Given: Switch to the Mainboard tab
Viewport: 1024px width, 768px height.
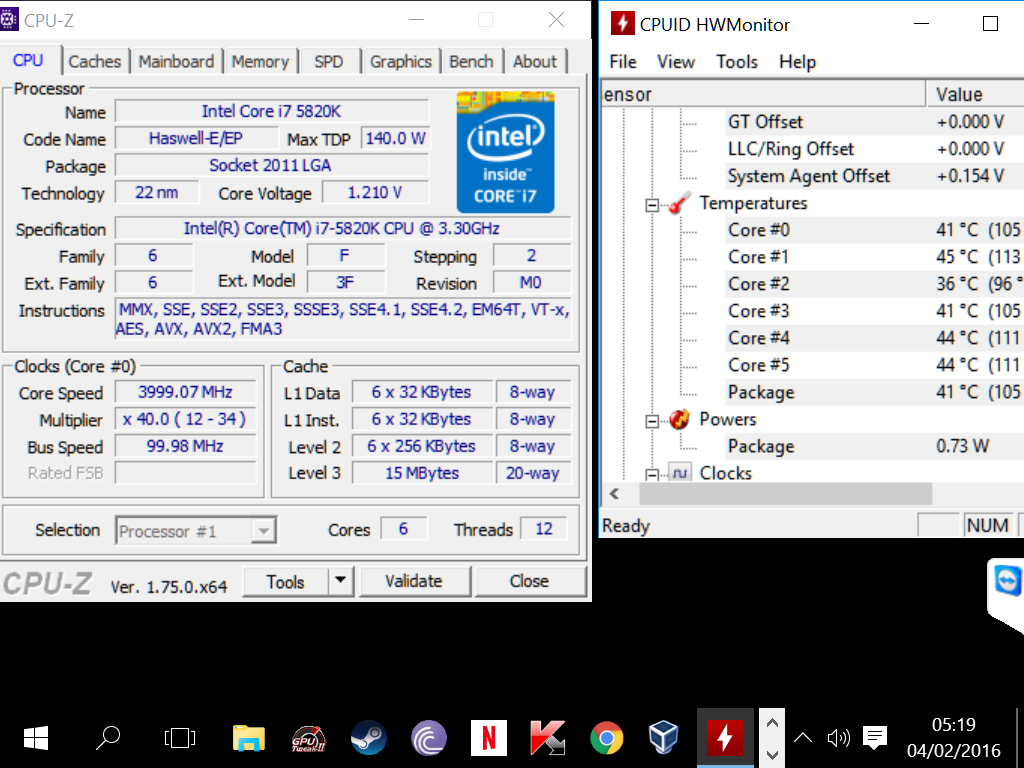Looking at the screenshot, I should point(176,61).
